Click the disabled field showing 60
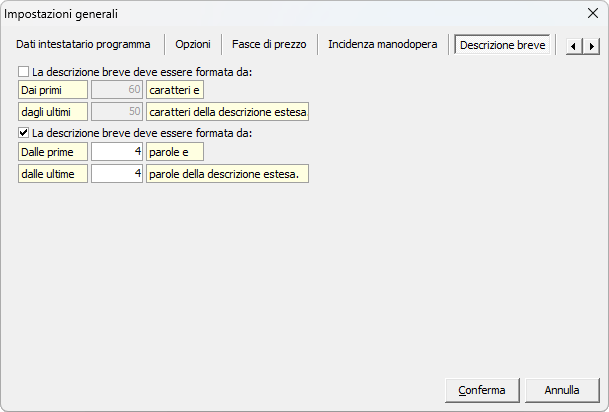This screenshot has width=609, height=412. tap(117, 91)
